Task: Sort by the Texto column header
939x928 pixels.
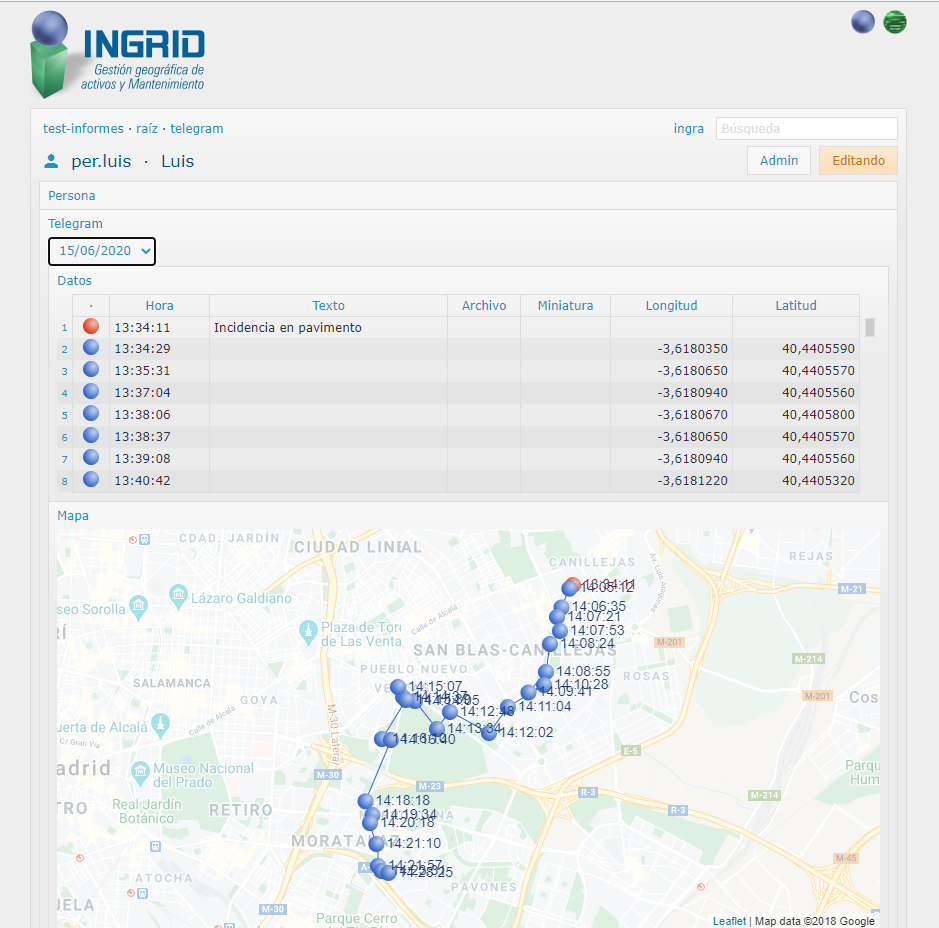Action: pos(328,305)
